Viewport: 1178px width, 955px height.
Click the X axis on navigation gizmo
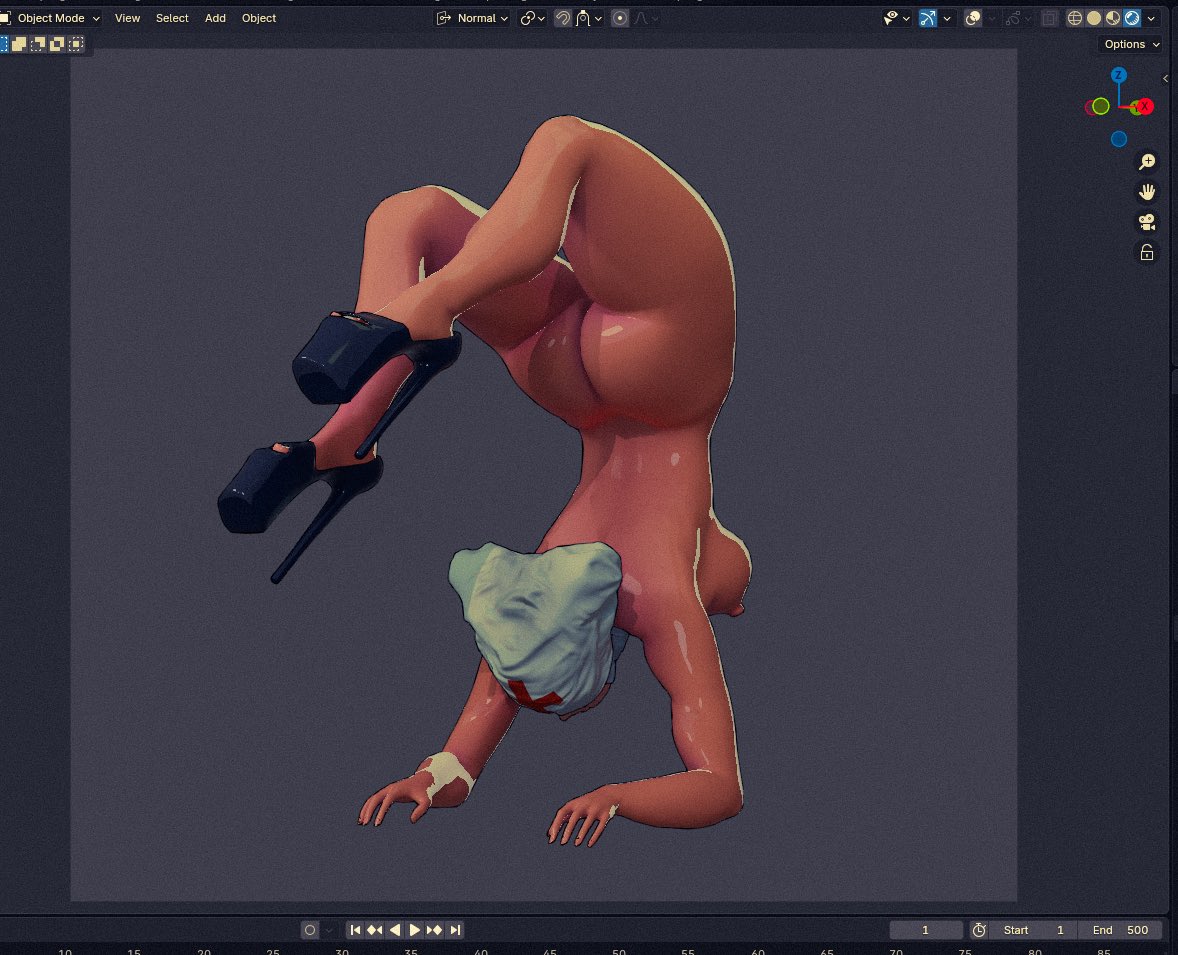coord(1144,107)
